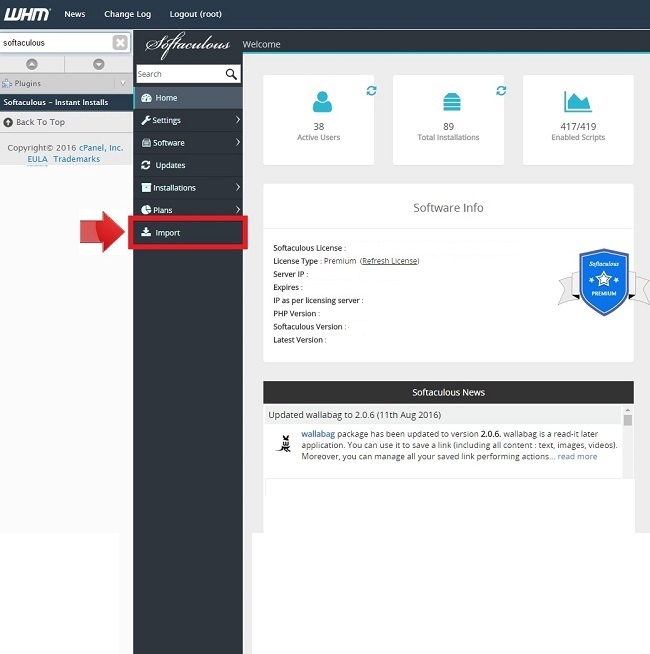
Task: Open the EULA link
Action: 38,159
